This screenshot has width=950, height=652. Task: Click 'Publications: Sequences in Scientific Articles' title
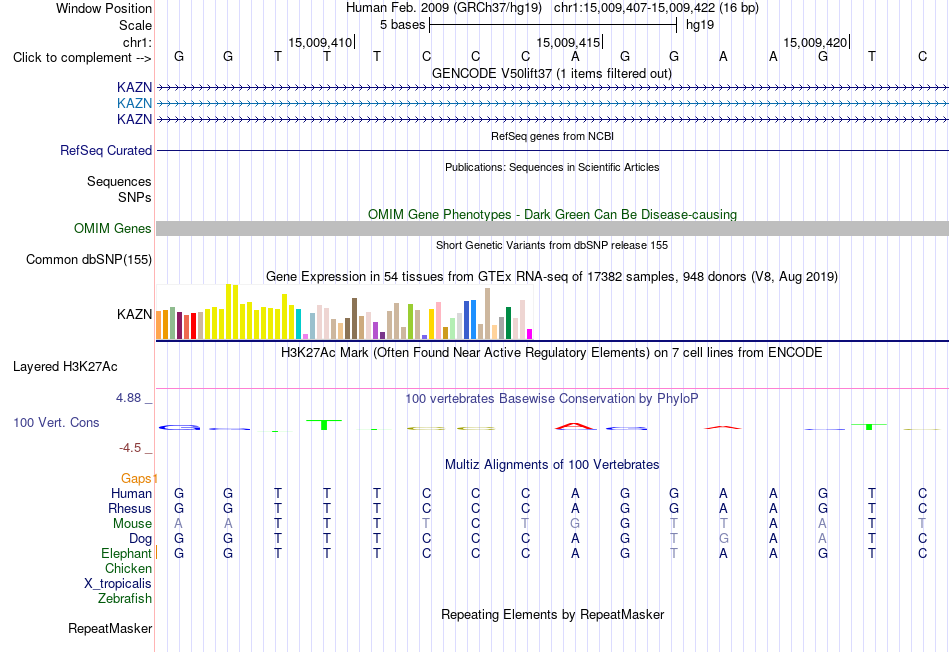tap(552, 167)
